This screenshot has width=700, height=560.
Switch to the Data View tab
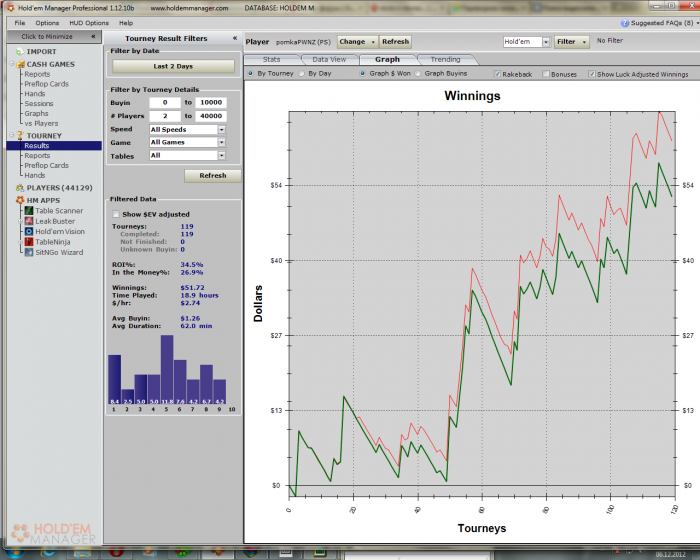coord(329,59)
